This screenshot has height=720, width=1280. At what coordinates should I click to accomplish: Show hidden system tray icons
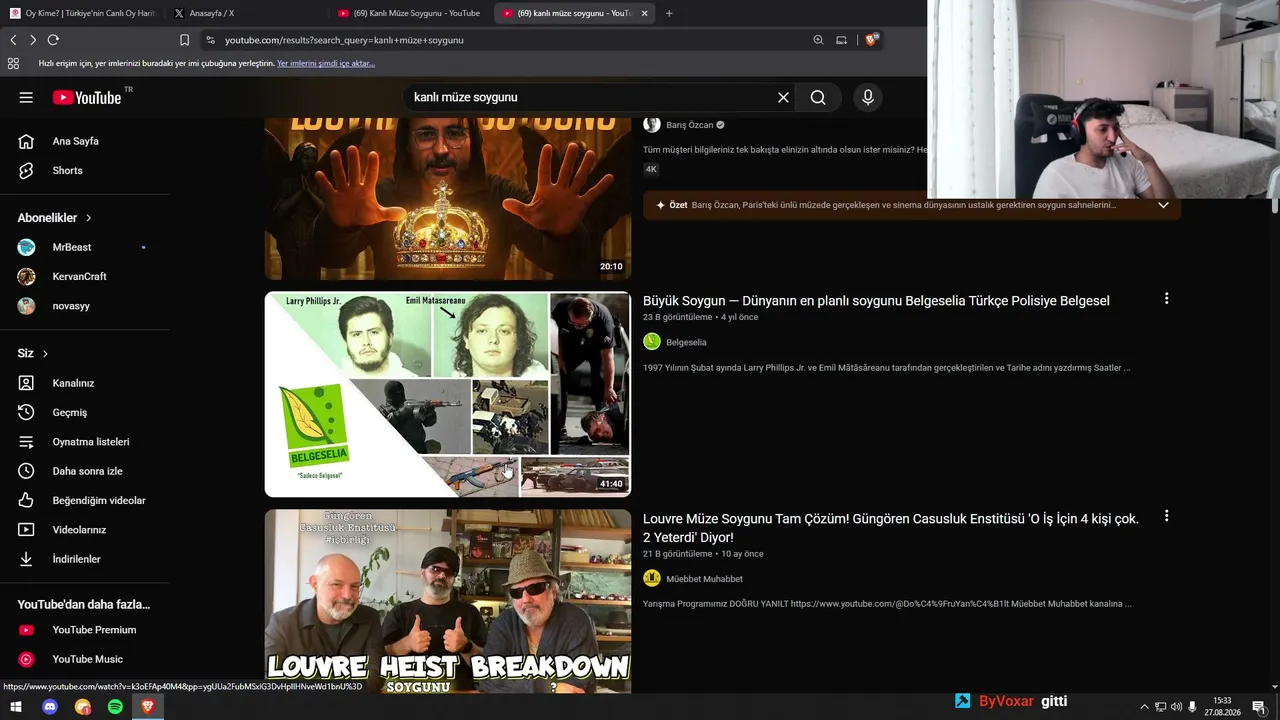pos(1144,707)
